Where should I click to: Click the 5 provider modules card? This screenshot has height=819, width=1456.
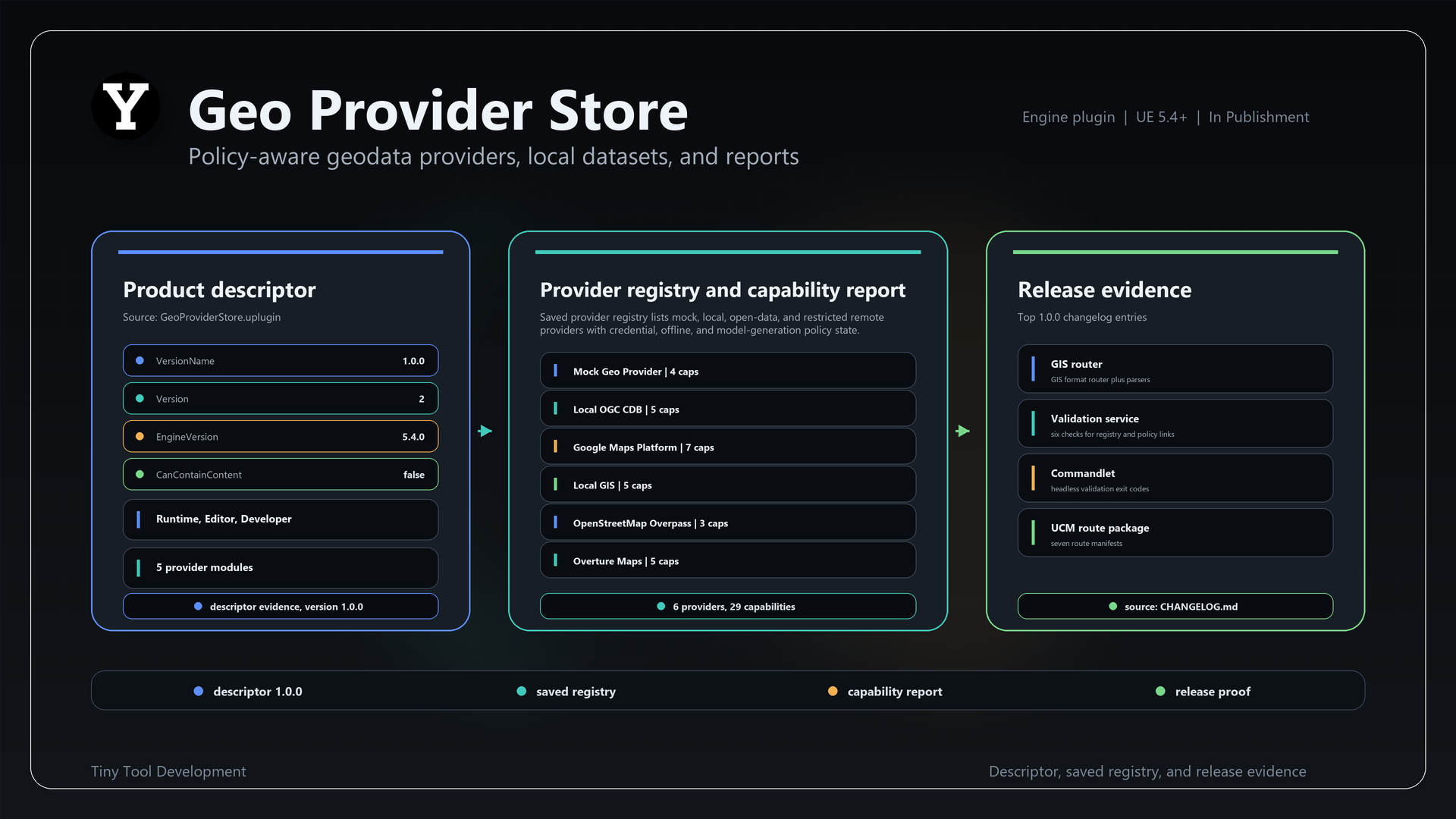[281, 568]
